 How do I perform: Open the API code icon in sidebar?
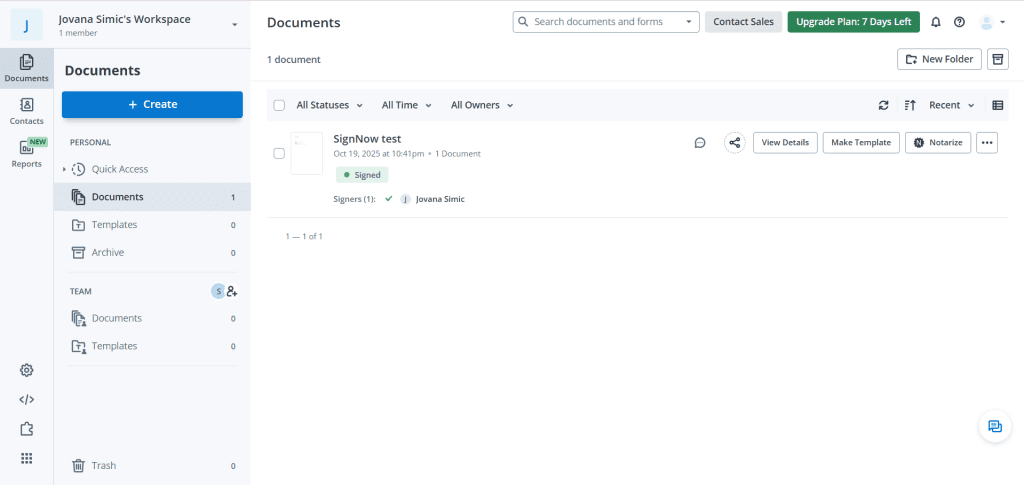(x=27, y=399)
